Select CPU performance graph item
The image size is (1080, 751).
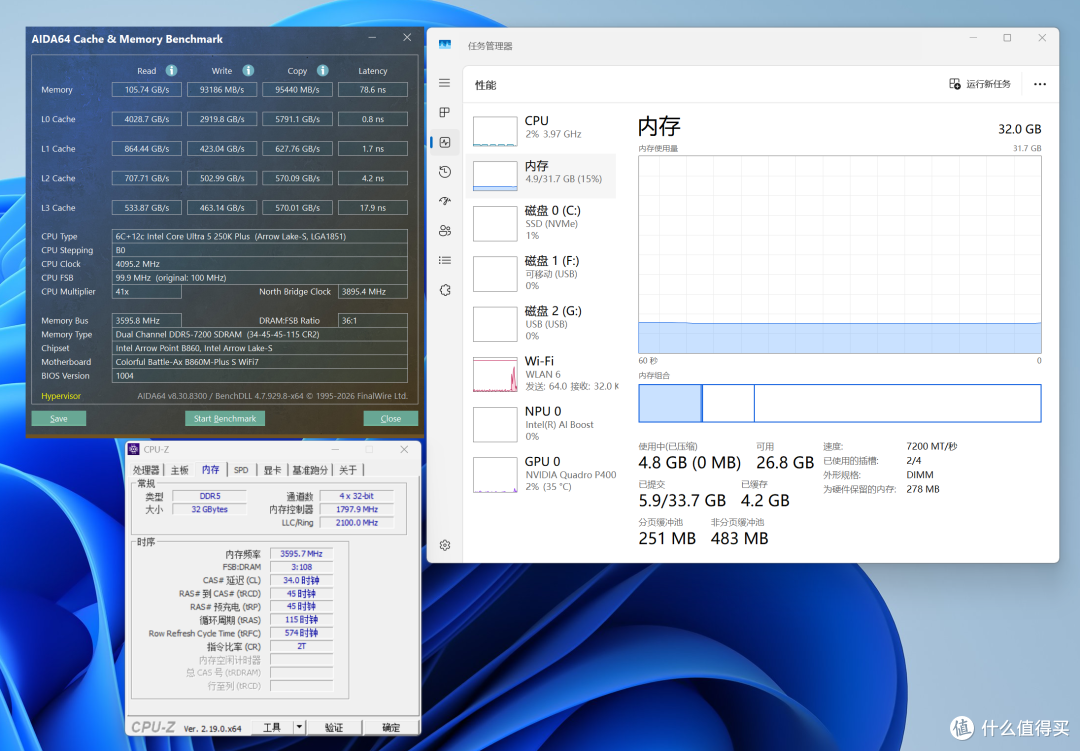541,130
